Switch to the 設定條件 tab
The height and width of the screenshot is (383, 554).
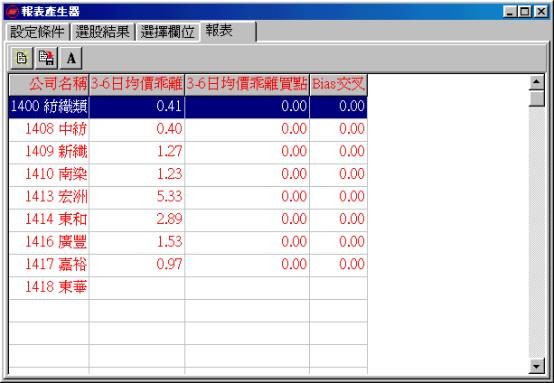point(37,32)
